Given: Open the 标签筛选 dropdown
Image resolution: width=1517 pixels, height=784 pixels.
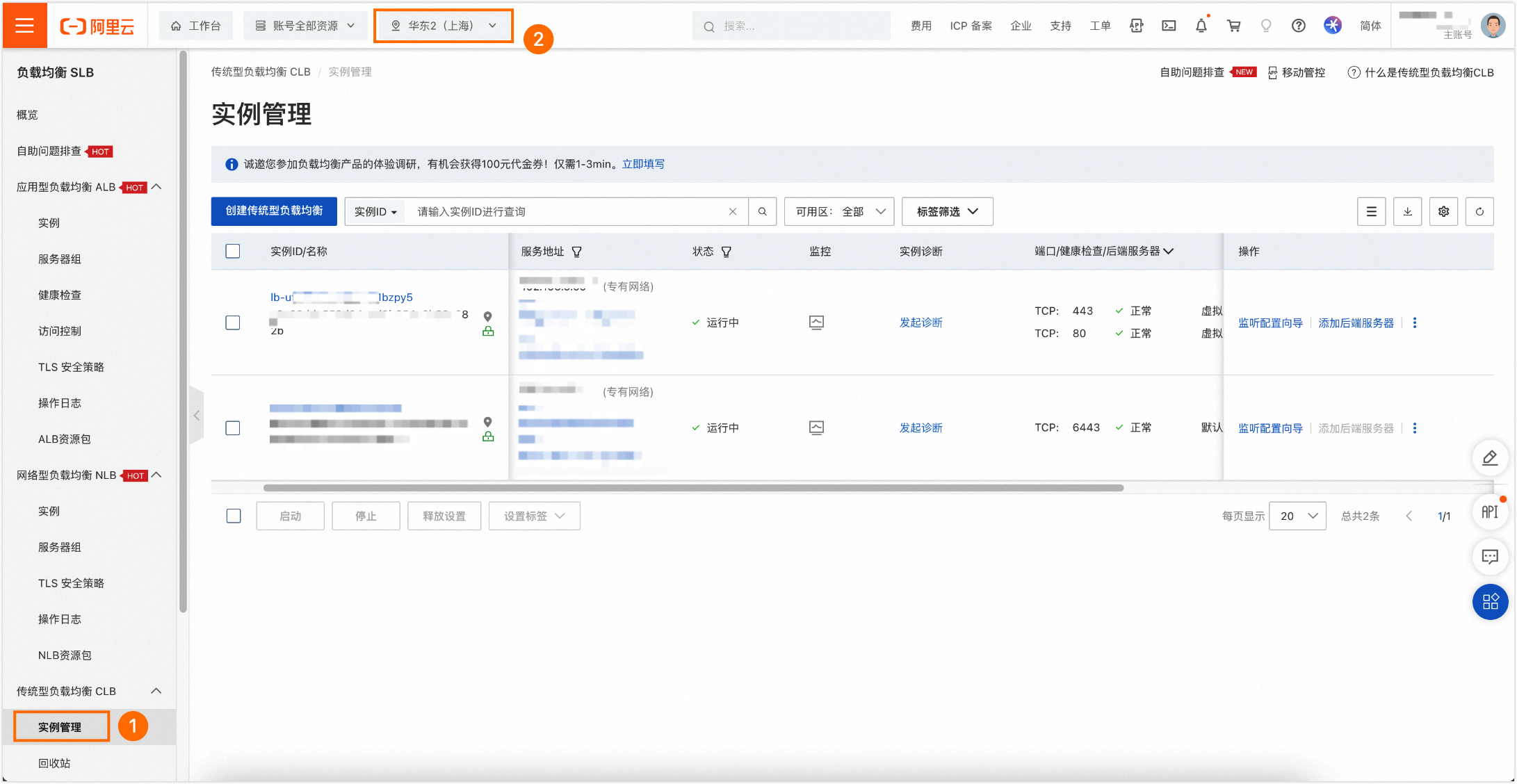Looking at the screenshot, I should (x=947, y=211).
